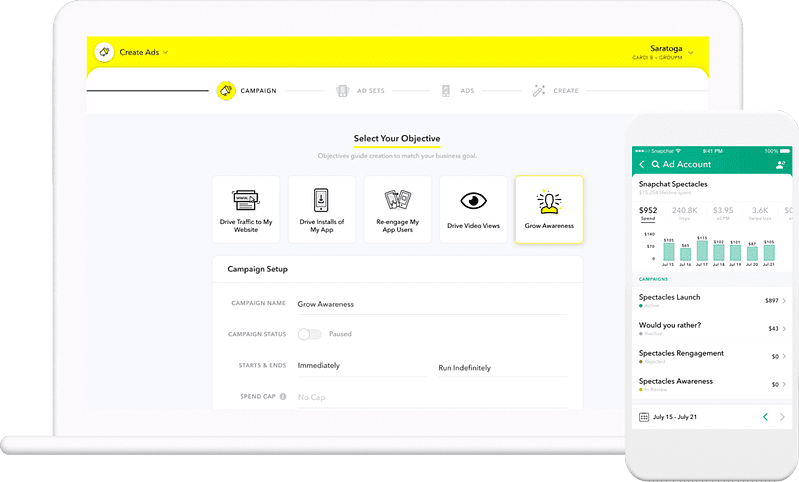This screenshot has width=799, height=482.
Task: Click the re-engage app cards icon
Action: pyautogui.click(x=397, y=200)
